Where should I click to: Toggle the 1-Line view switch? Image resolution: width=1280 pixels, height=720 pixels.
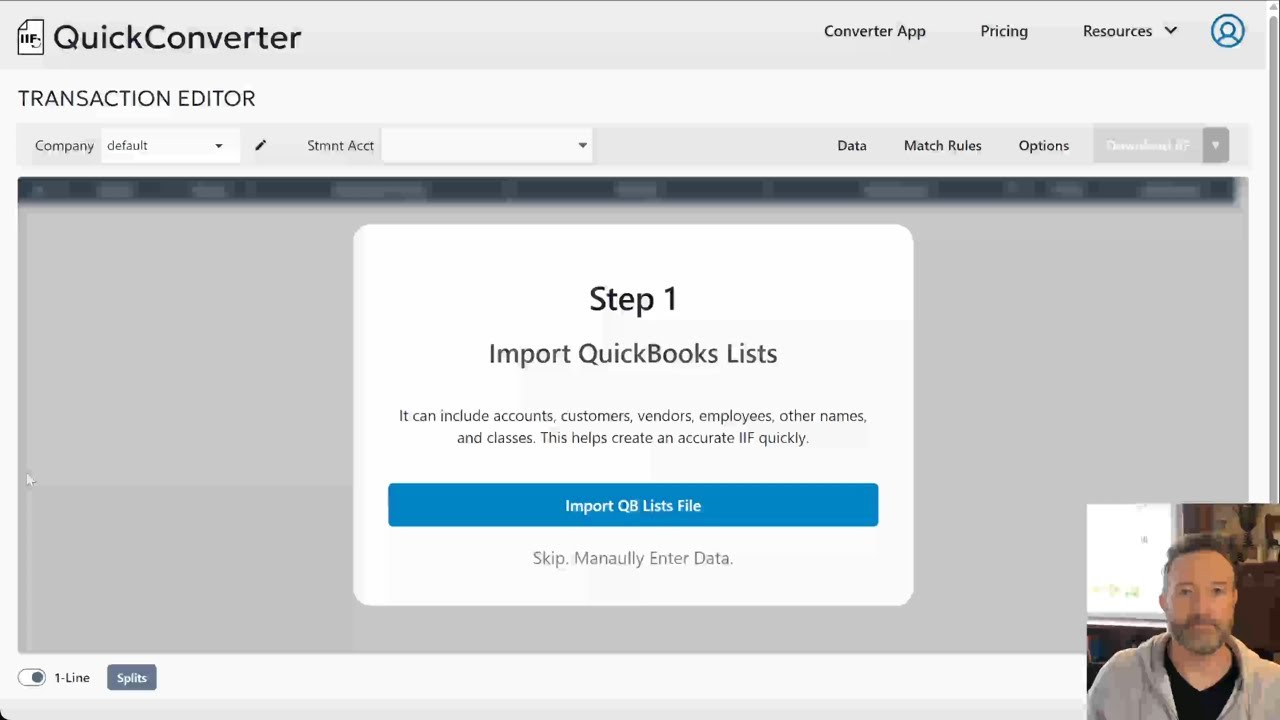(x=33, y=677)
